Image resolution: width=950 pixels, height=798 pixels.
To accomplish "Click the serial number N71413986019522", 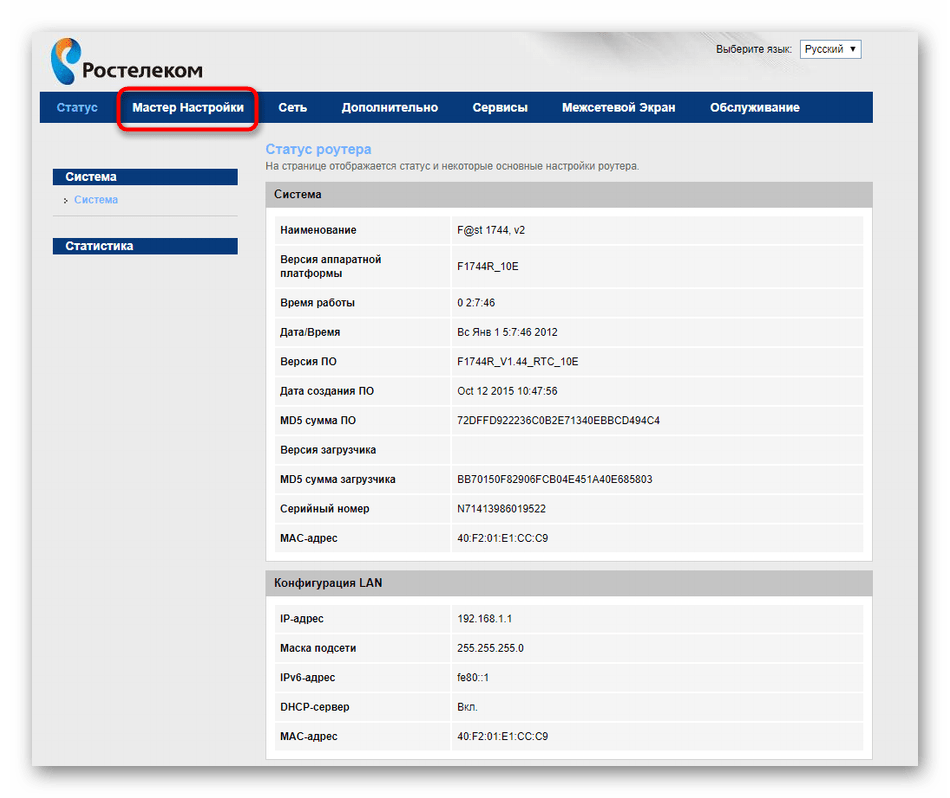I will (501, 509).
